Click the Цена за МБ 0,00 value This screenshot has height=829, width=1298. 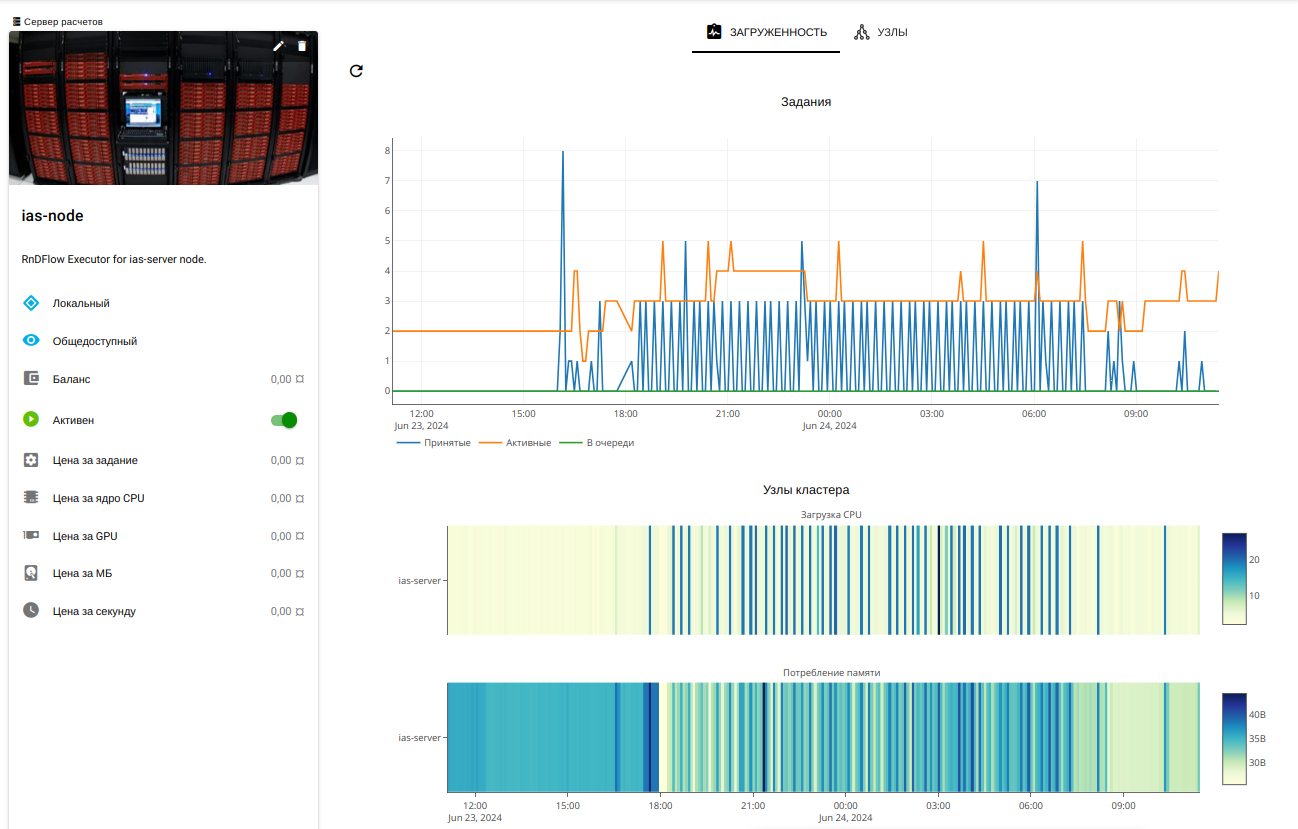(281, 574)
